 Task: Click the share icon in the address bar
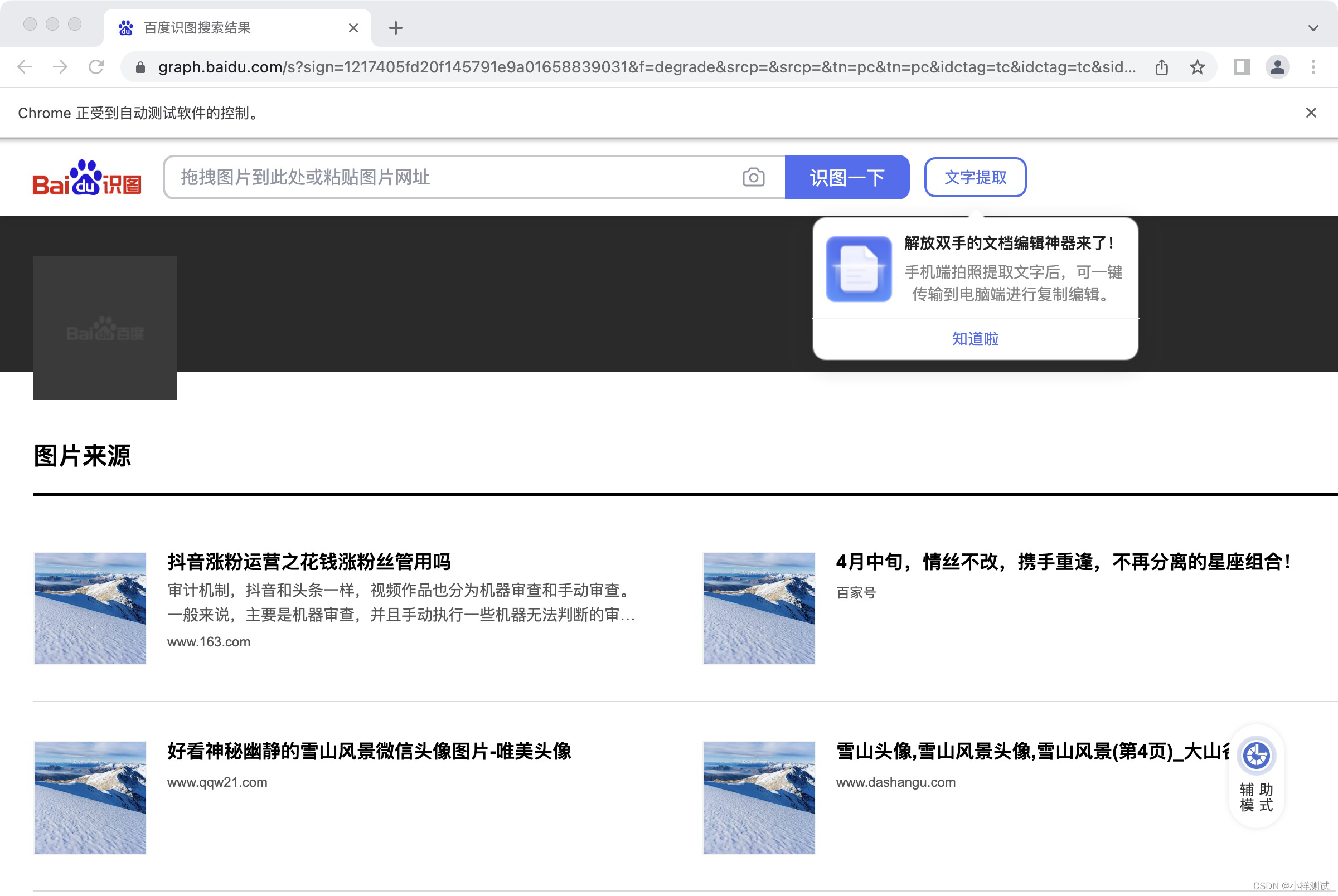(1161, 67)
